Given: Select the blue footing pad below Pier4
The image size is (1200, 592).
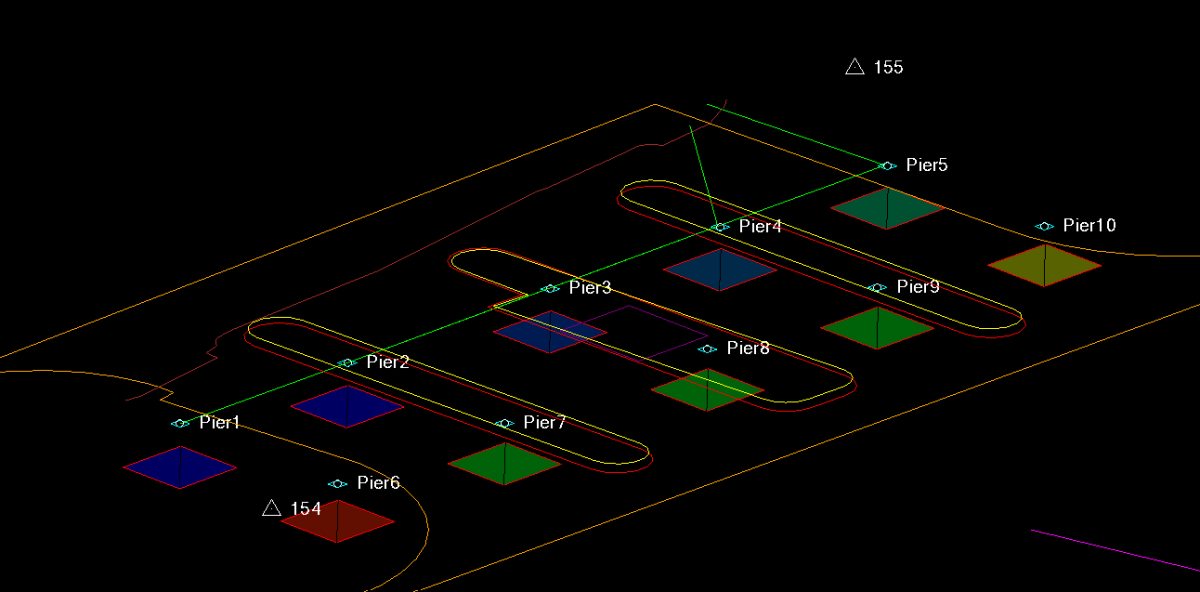Looking at the screenshot, I should coord(720,270).
